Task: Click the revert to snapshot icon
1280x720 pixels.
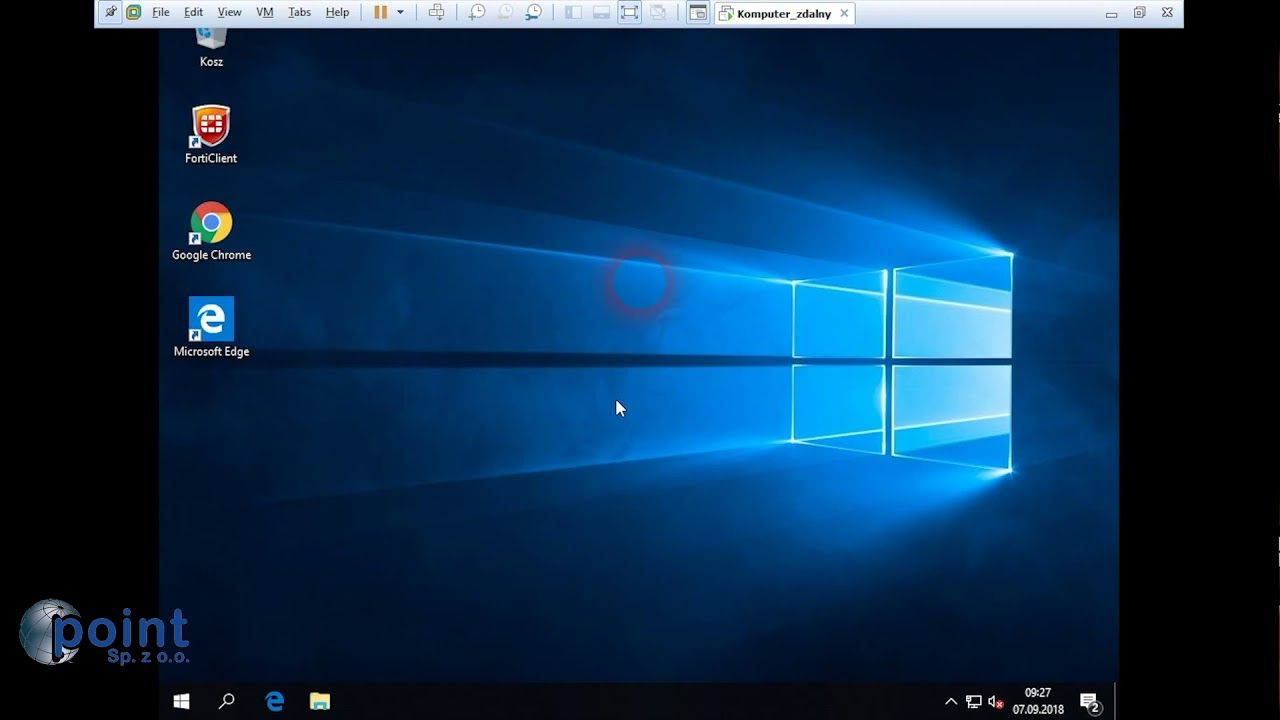Action: click(x=505, y=13)
